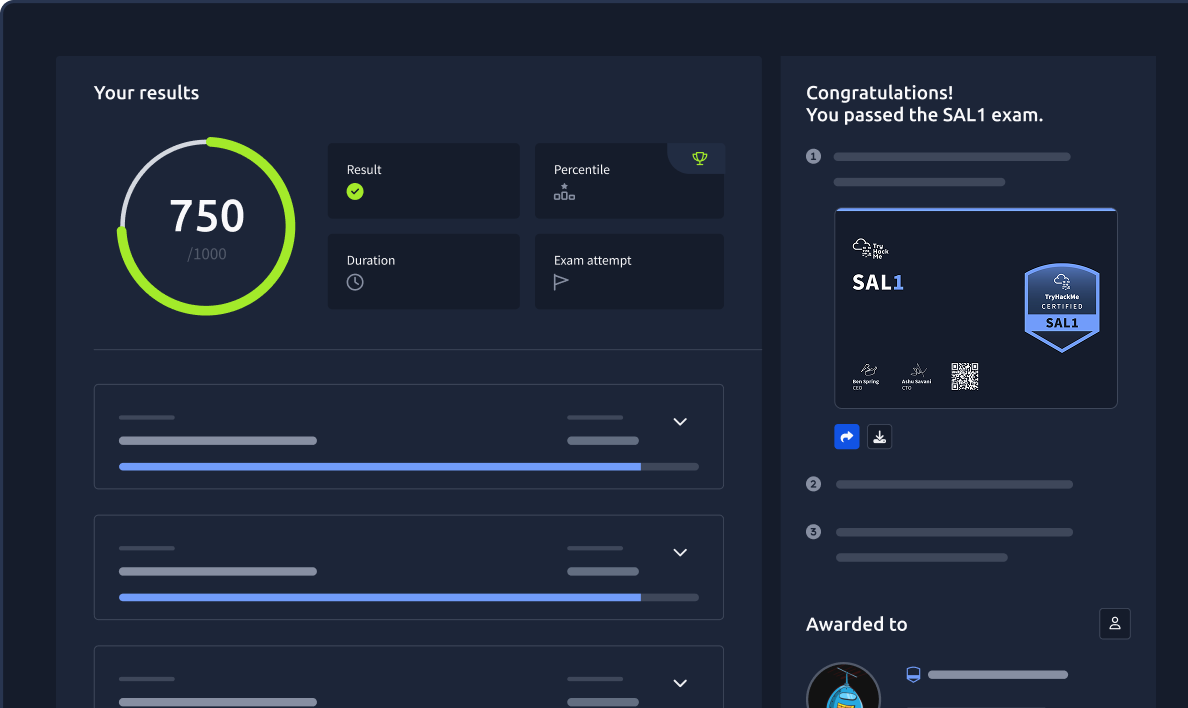Download the SAL1 certificate

point(879,437)
